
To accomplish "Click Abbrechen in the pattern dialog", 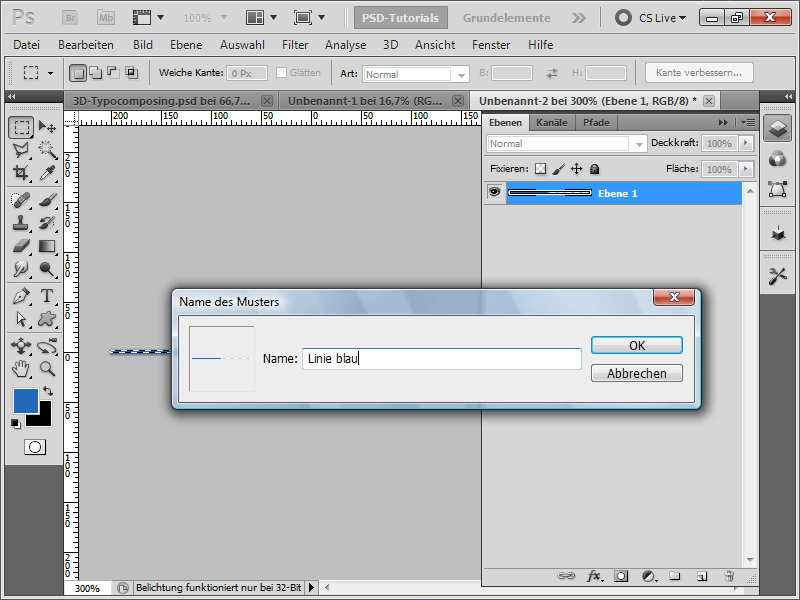I will (637, 373).
